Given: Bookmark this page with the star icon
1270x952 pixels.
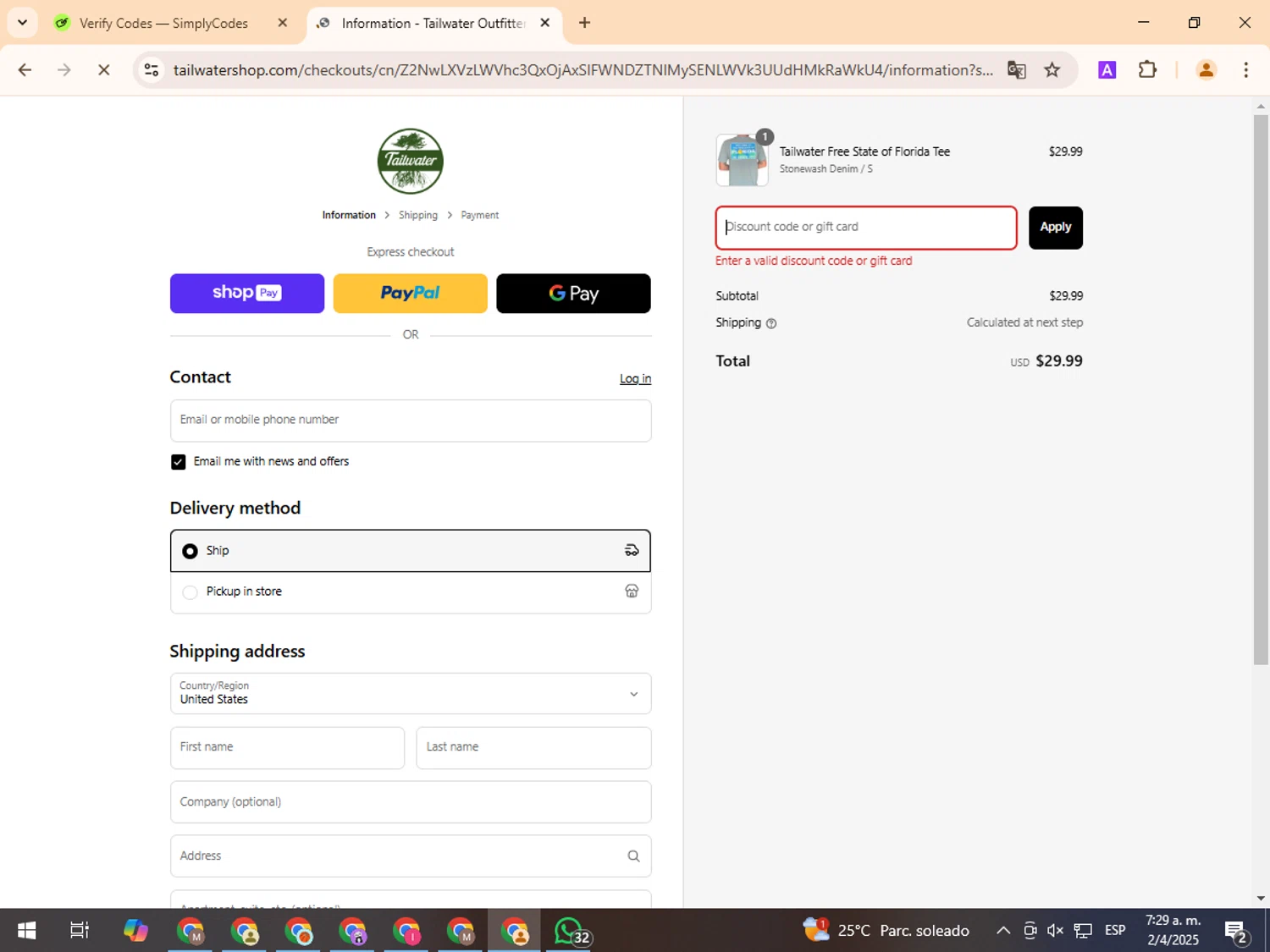Looking at the screenshot, I should pos(1052,70).
